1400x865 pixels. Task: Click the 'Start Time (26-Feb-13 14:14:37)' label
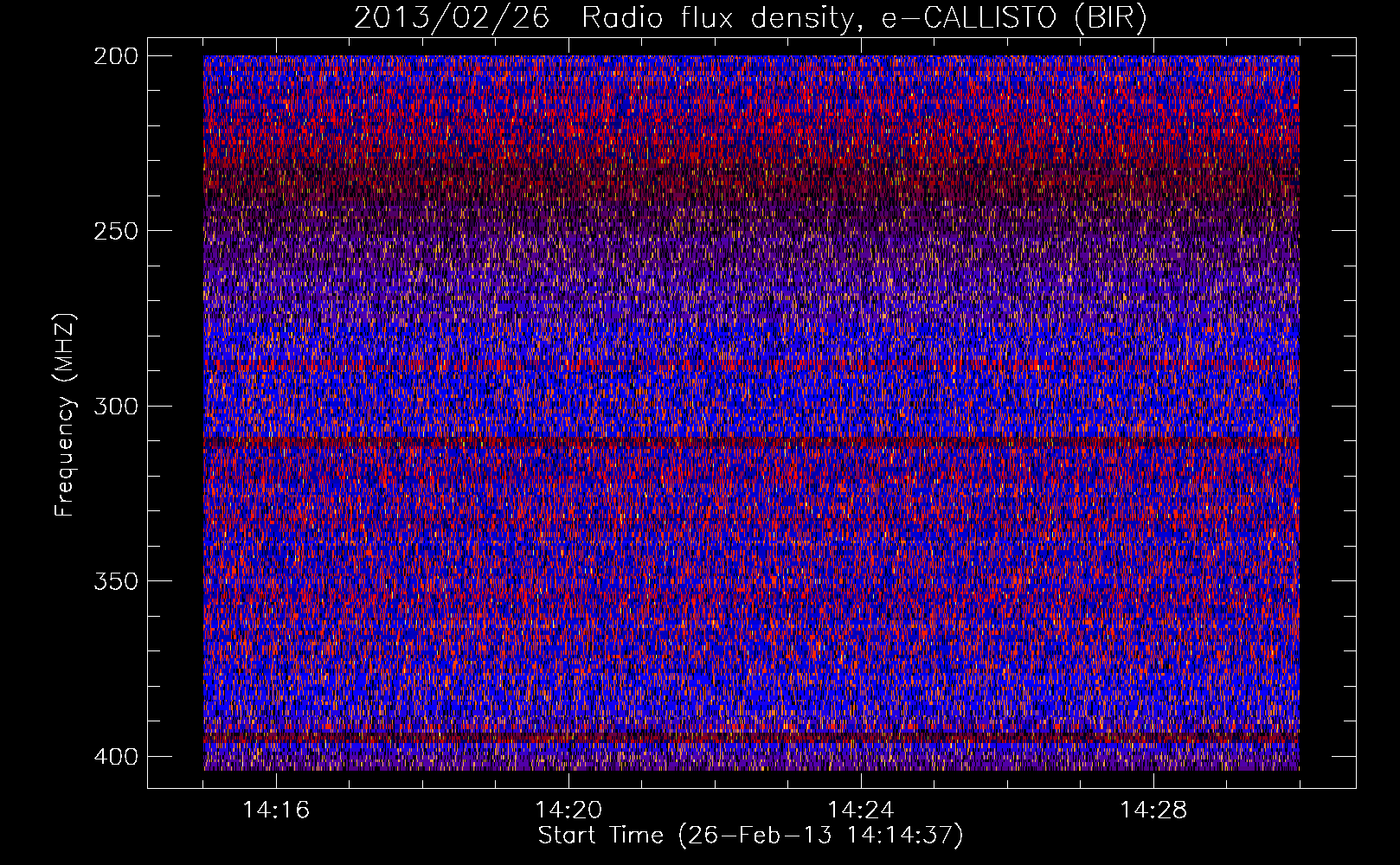(x=750, y=836)
